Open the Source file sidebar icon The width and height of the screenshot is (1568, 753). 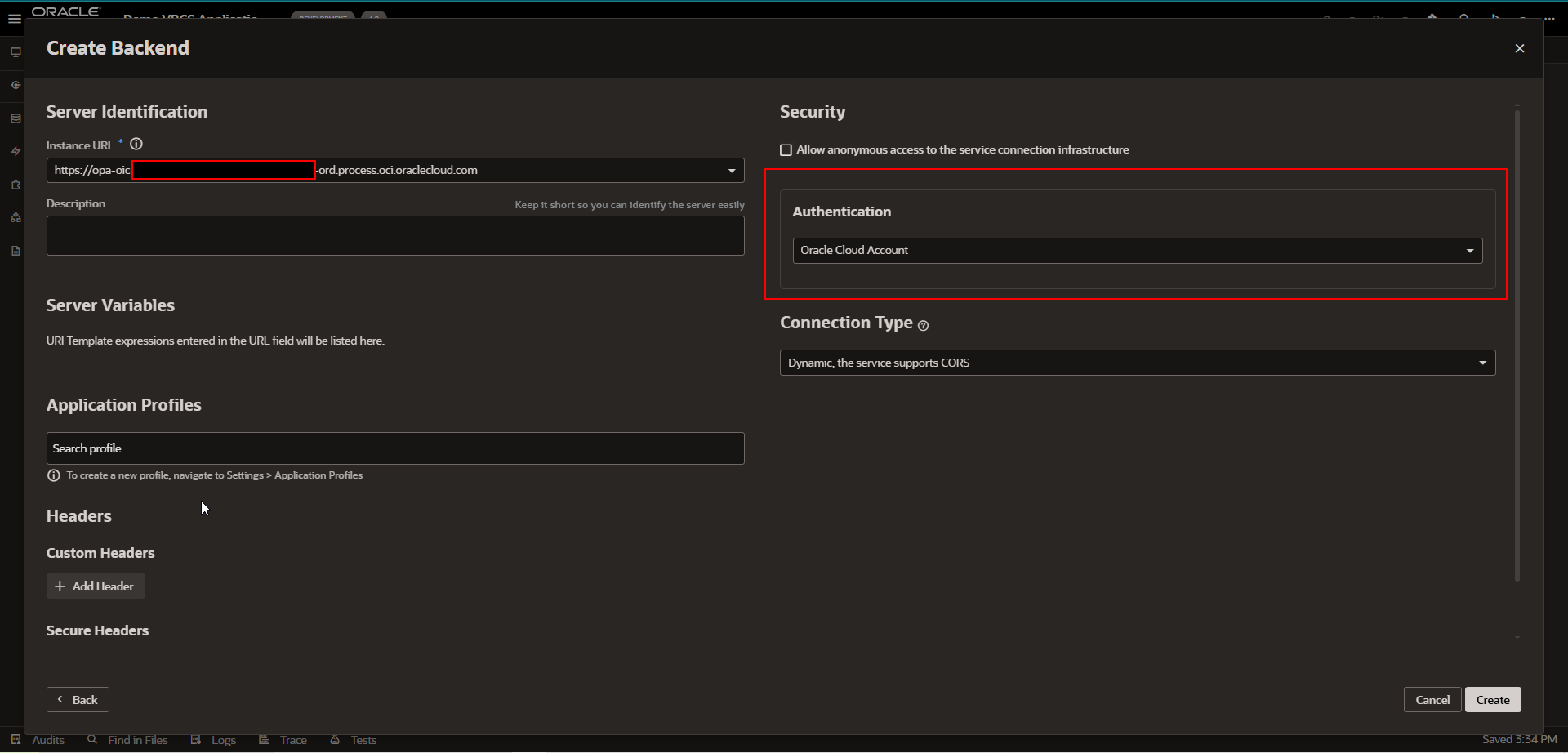(x=15, y=251)
